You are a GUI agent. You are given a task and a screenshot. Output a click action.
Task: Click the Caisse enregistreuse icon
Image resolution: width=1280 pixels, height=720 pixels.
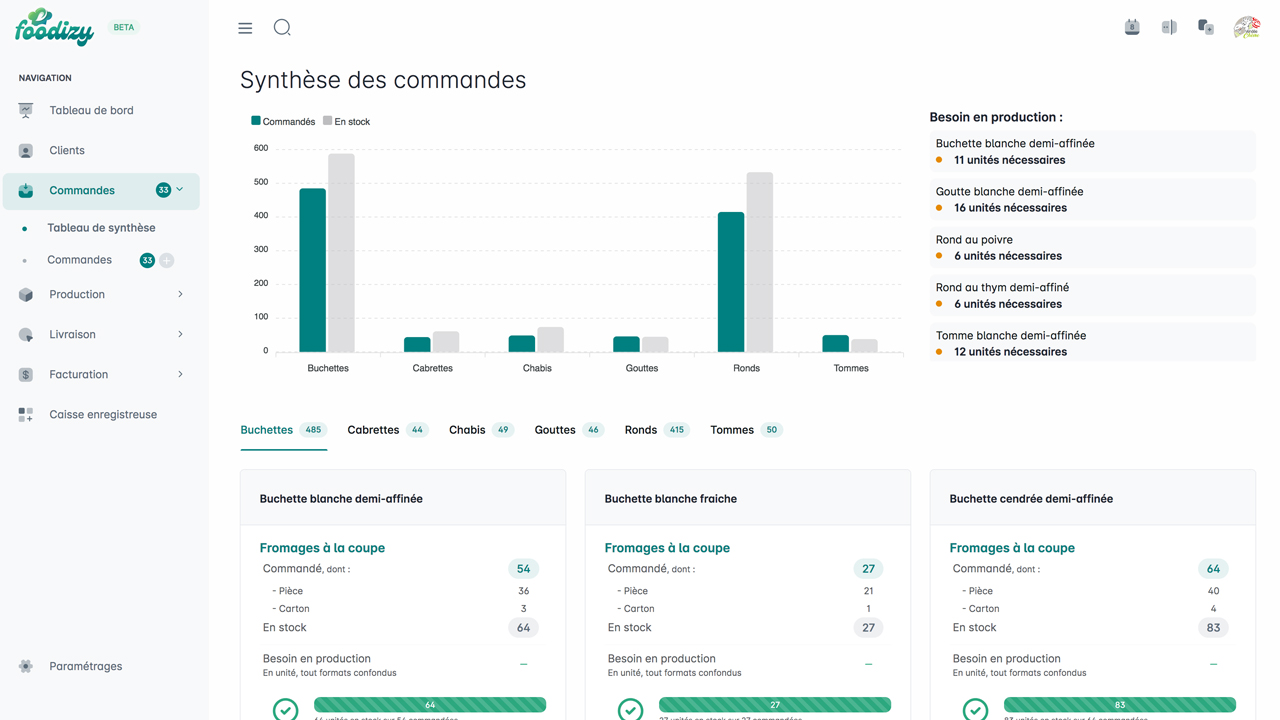(x=26, y=414)
